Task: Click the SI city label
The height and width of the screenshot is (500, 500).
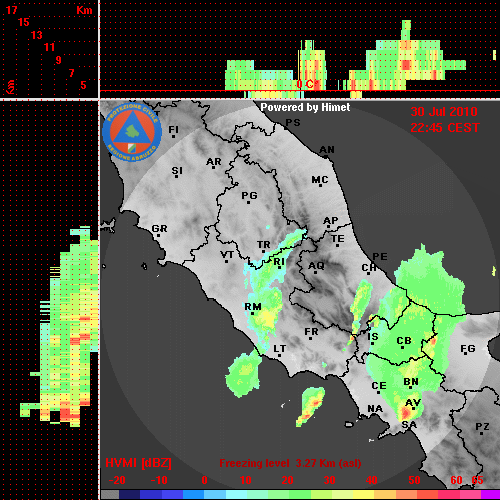Action: [x=177, y=171]
